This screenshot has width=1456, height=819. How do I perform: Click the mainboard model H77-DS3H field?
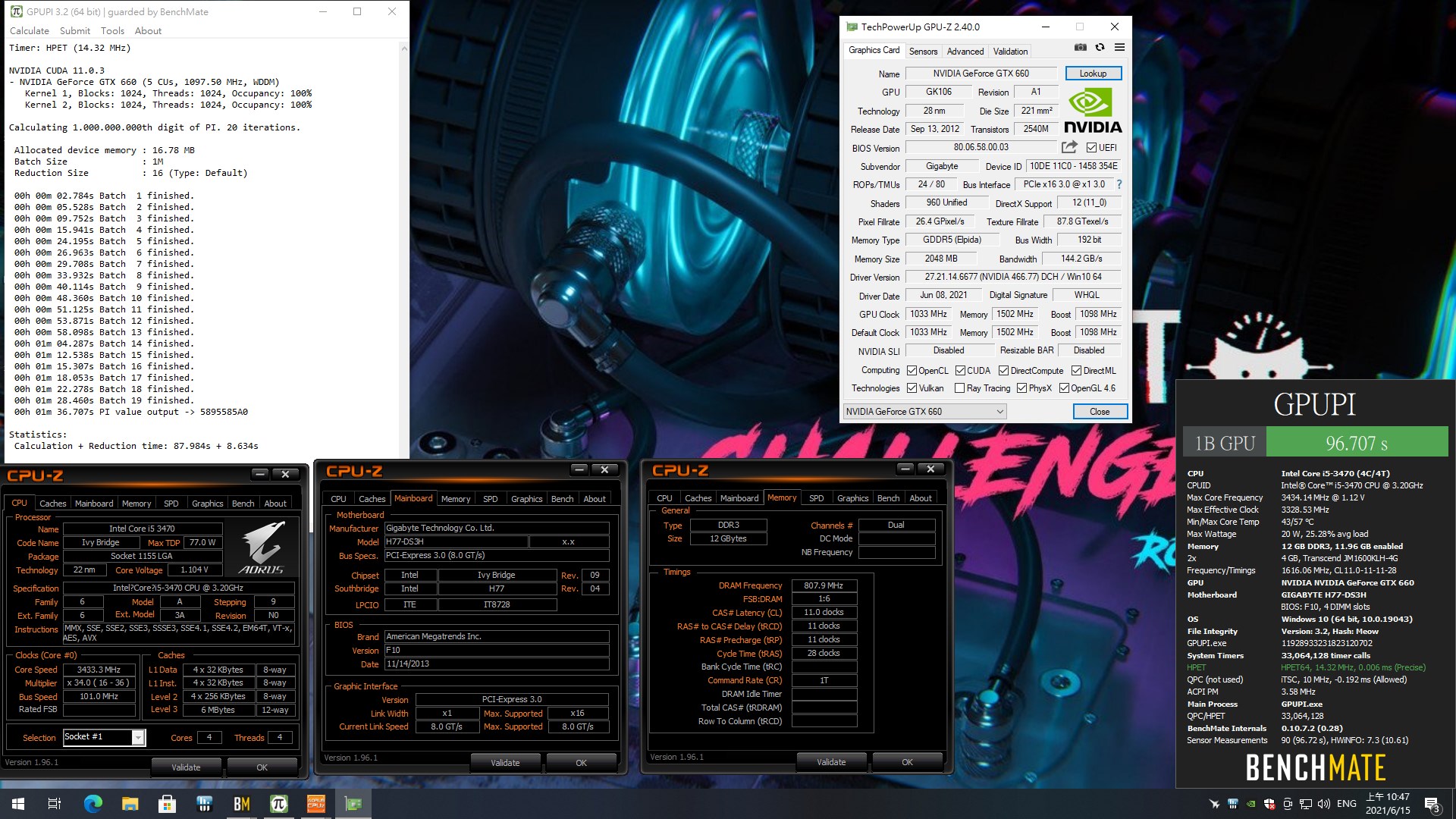click(x=456, y=541)
